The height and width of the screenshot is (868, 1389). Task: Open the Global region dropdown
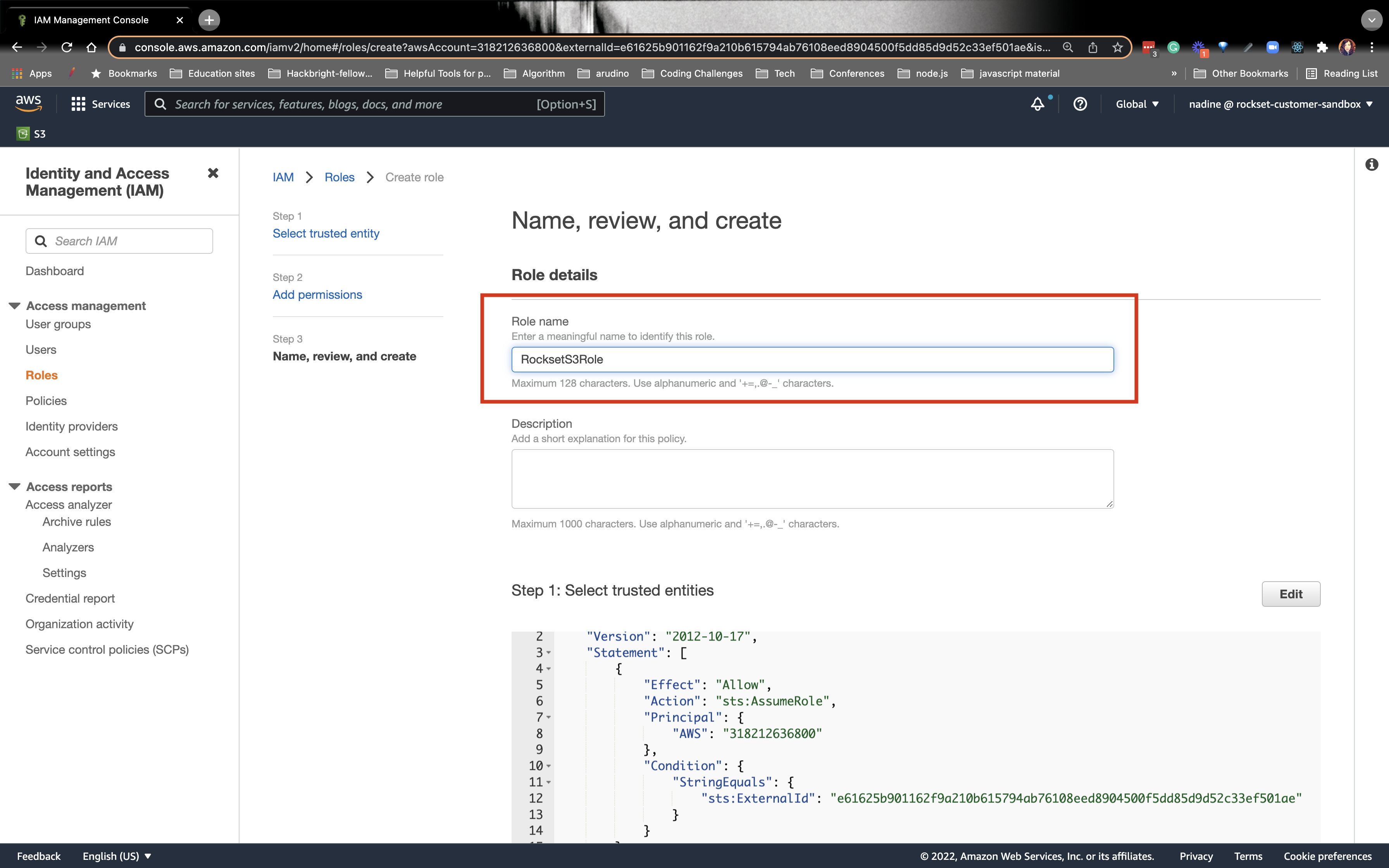pos(1137,104)
